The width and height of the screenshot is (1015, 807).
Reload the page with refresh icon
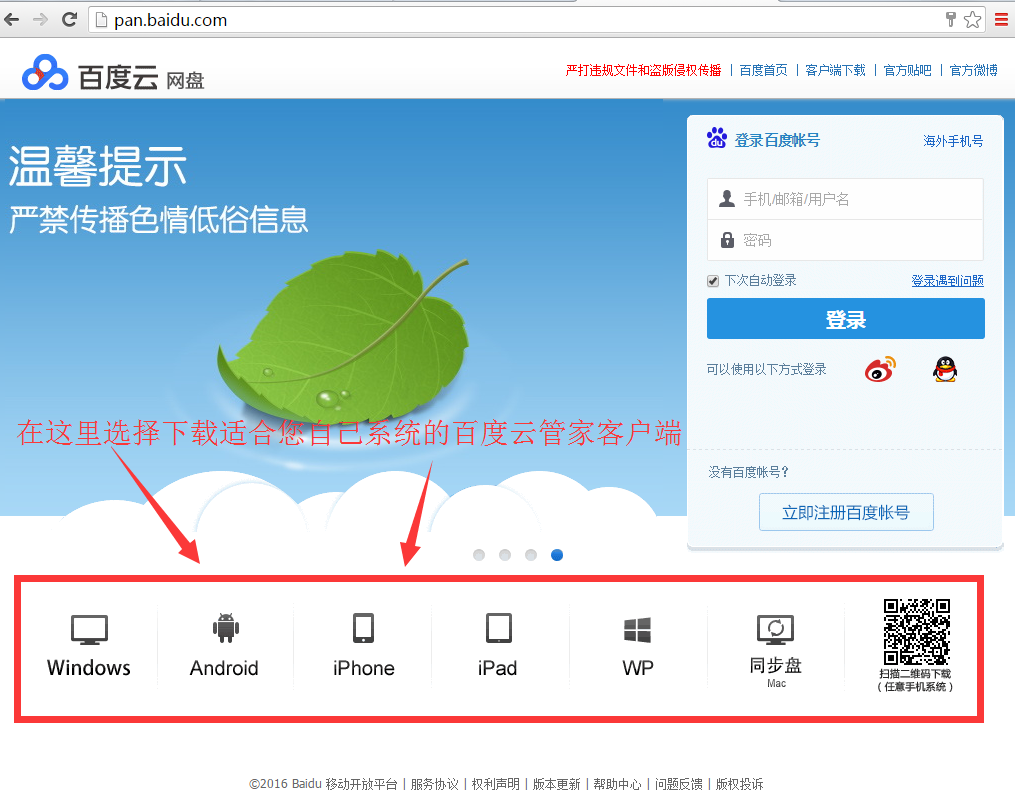[69, 19]
